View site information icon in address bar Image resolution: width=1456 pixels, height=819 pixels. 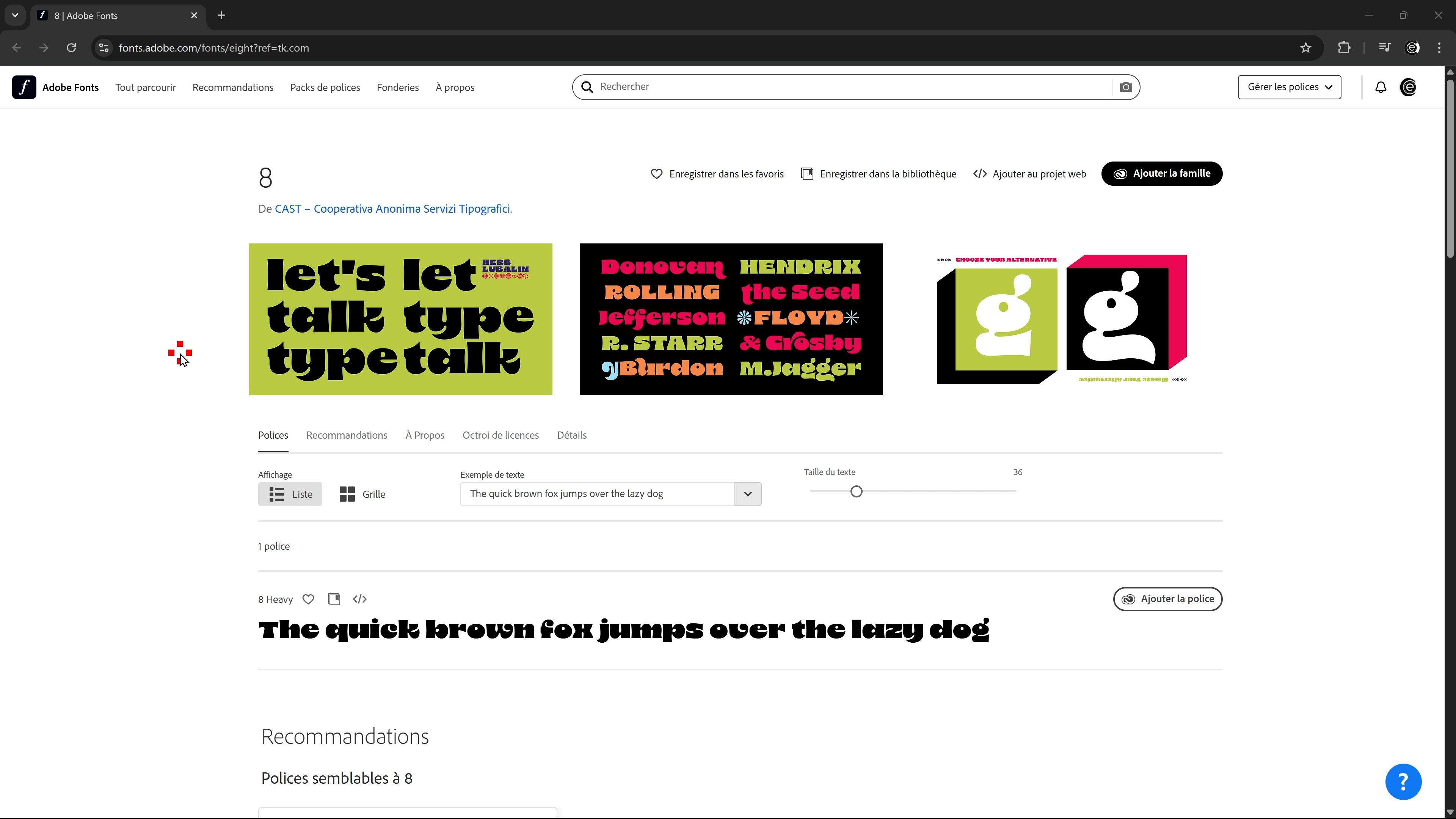pos(104,48)
